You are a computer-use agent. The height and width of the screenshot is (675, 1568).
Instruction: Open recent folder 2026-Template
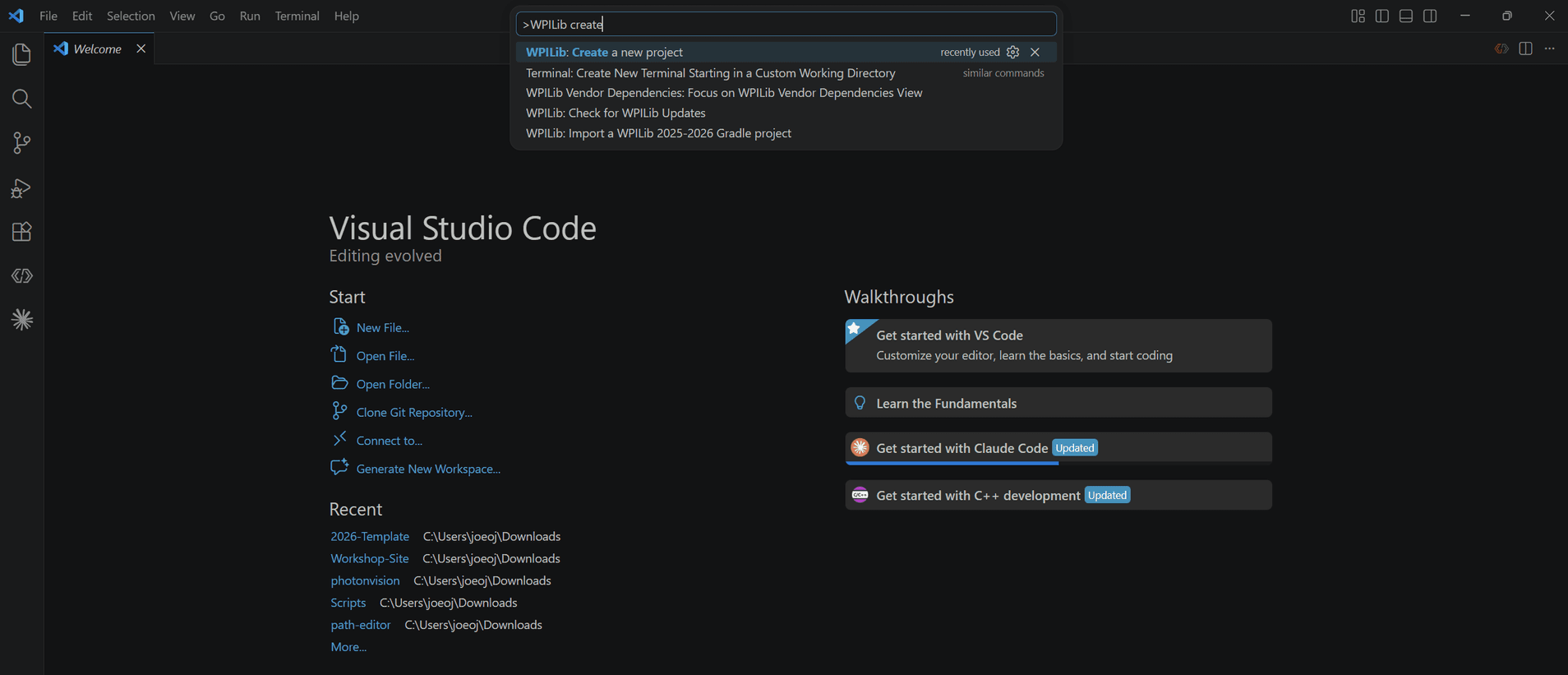[370, 536]
